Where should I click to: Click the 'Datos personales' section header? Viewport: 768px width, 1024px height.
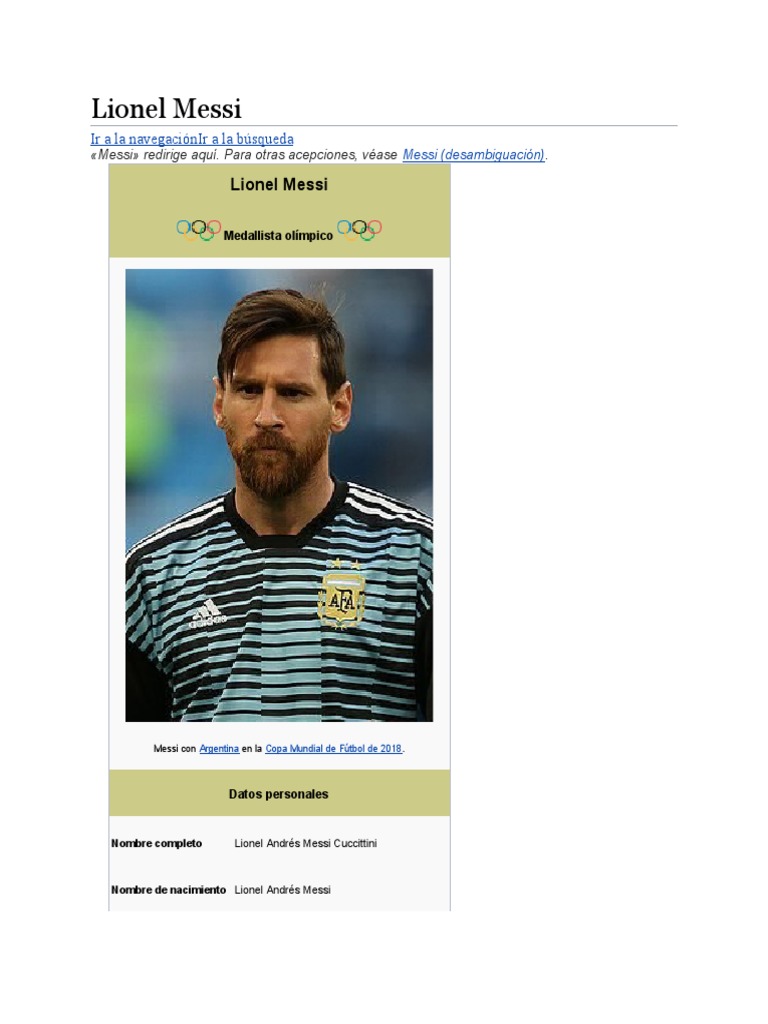point(278,794)
